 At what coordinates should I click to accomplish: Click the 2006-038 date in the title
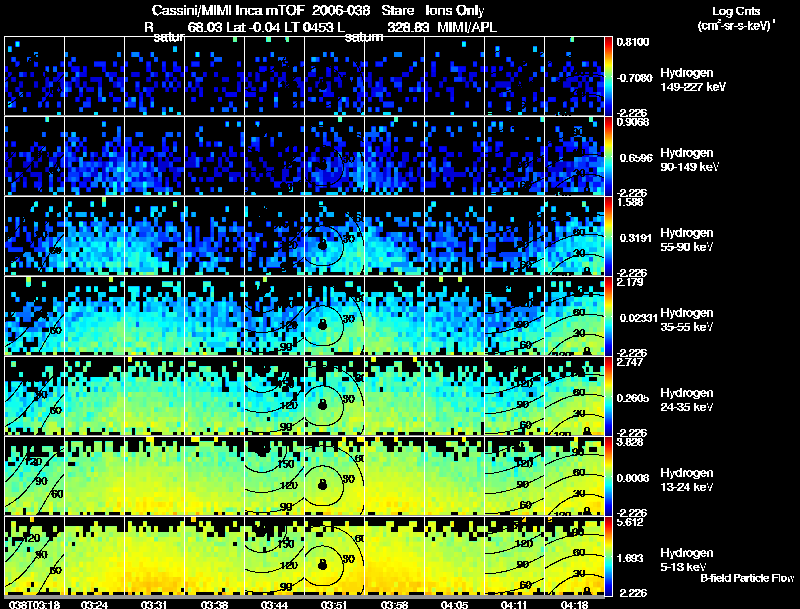[x=341, y=11]
